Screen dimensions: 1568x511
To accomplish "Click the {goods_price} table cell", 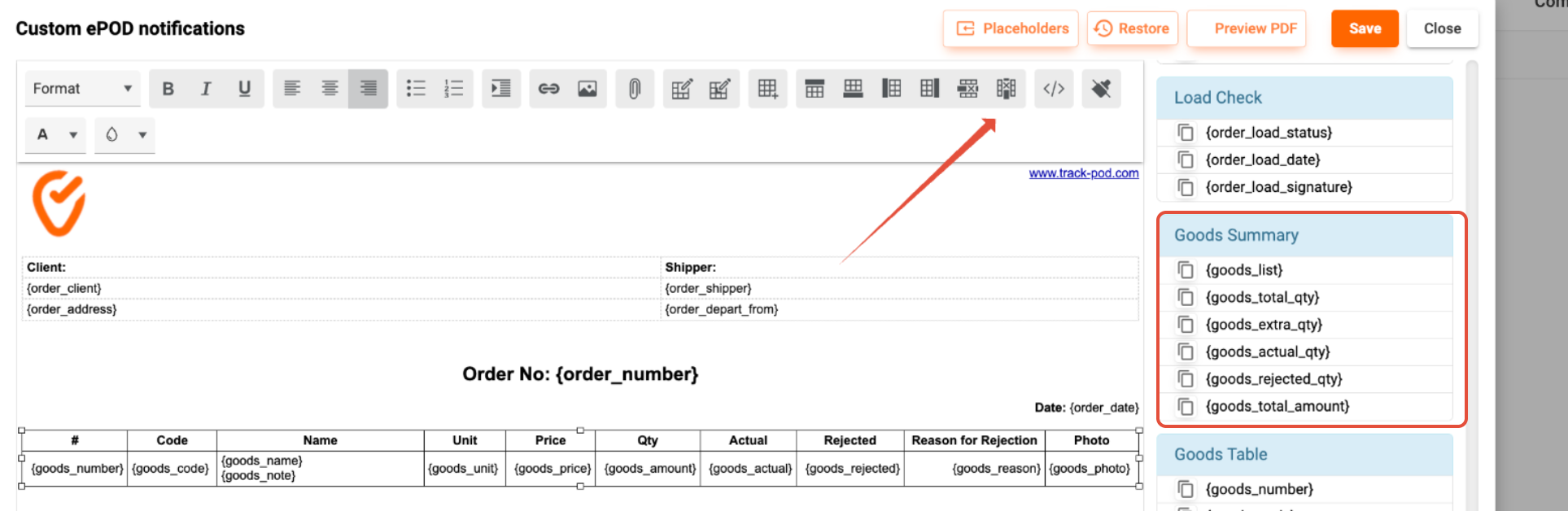I will pyautogui.click(x=551, y=469).
